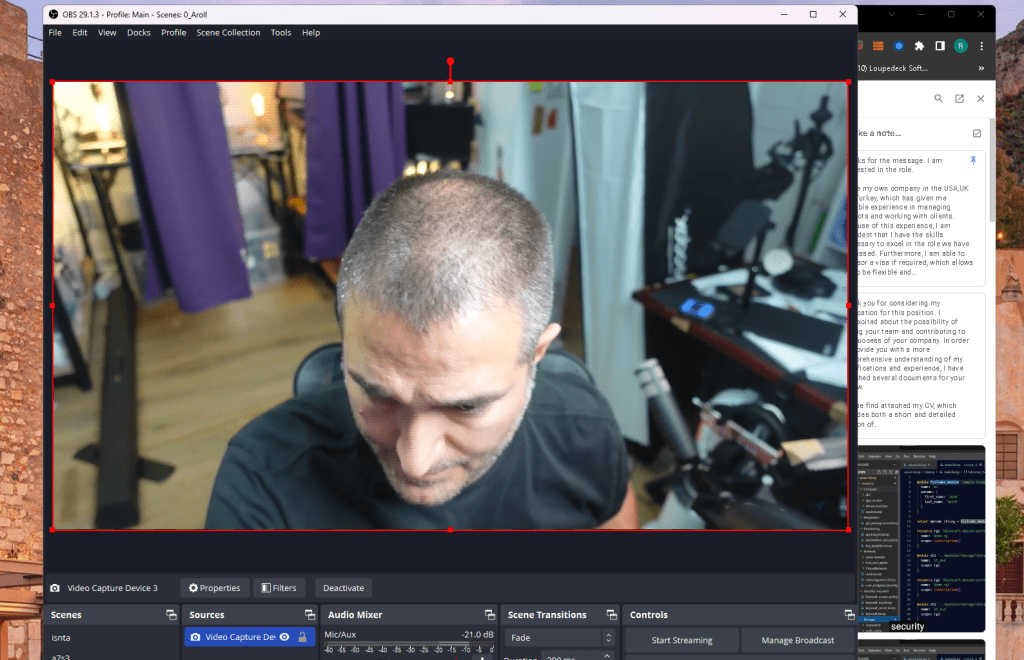This screenshot has height=660, width=1024.
Task: Select the Video Capture Device source row
Action: (x=250, y=636)
